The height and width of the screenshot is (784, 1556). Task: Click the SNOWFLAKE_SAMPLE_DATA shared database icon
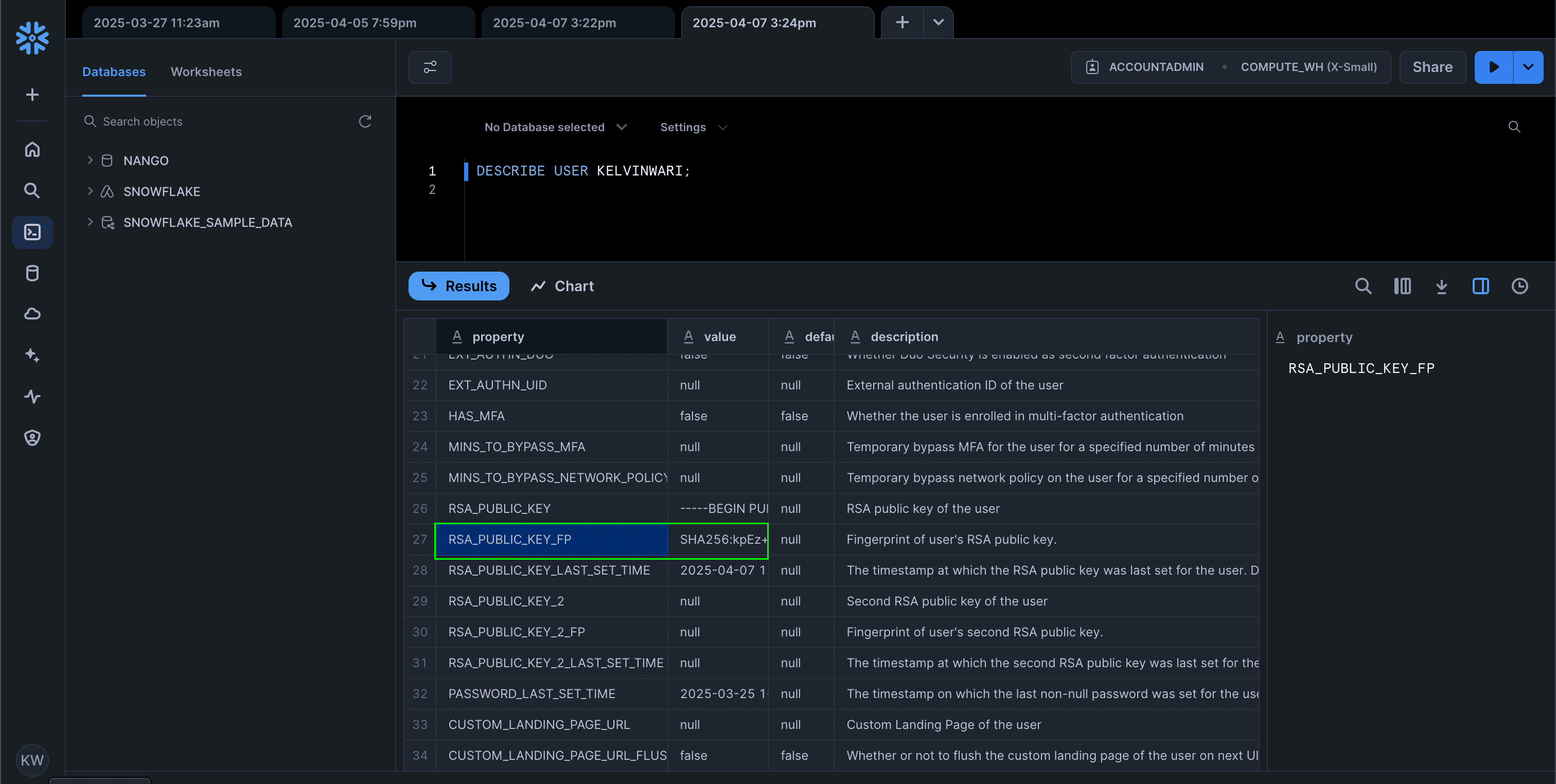pos(108,222)
